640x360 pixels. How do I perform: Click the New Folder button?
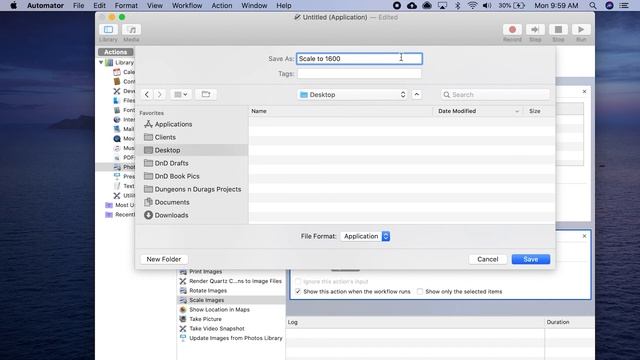click(164, 259)
